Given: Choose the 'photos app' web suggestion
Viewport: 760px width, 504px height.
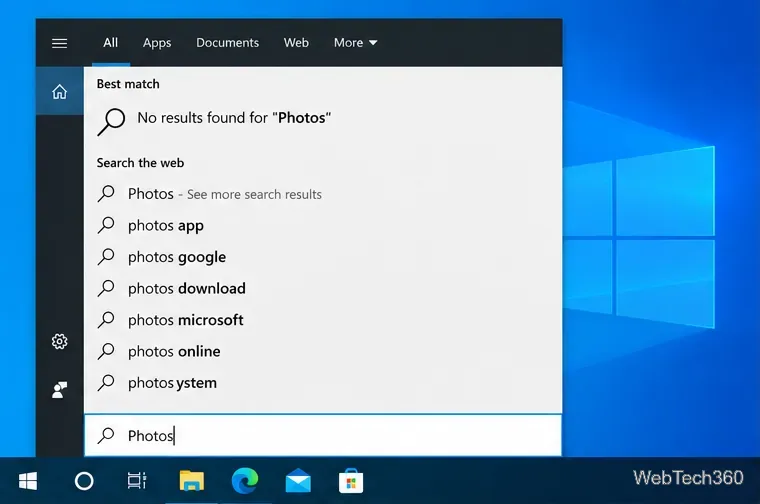Looking at the screenshot, I should (323, 225).
